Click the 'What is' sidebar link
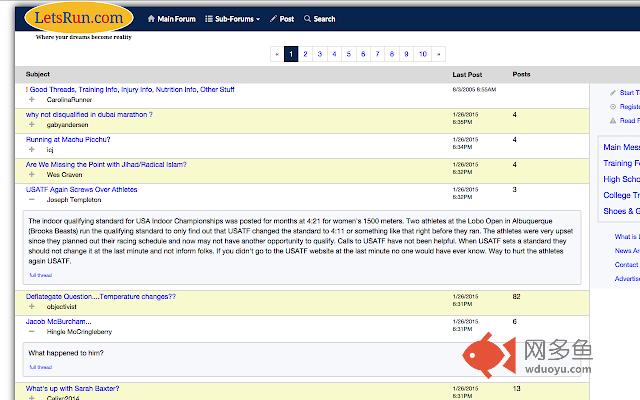640x400 pixels. point(627,237)
